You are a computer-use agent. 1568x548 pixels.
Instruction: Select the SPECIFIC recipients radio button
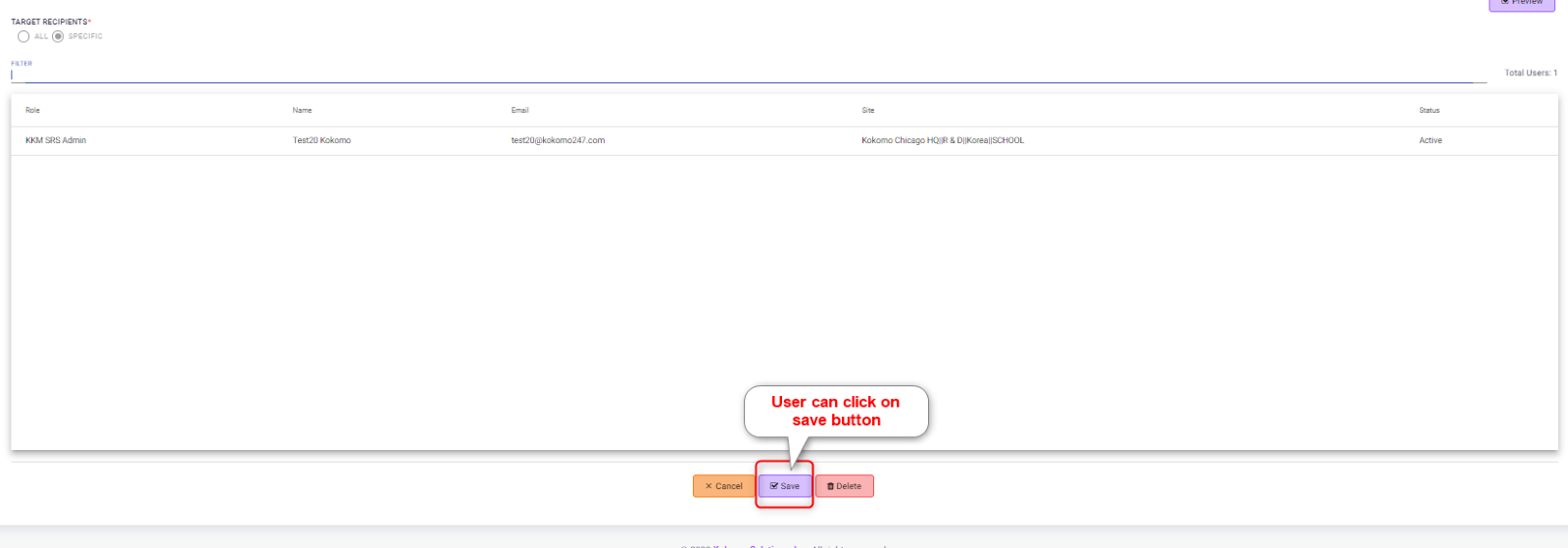point(58,36)
